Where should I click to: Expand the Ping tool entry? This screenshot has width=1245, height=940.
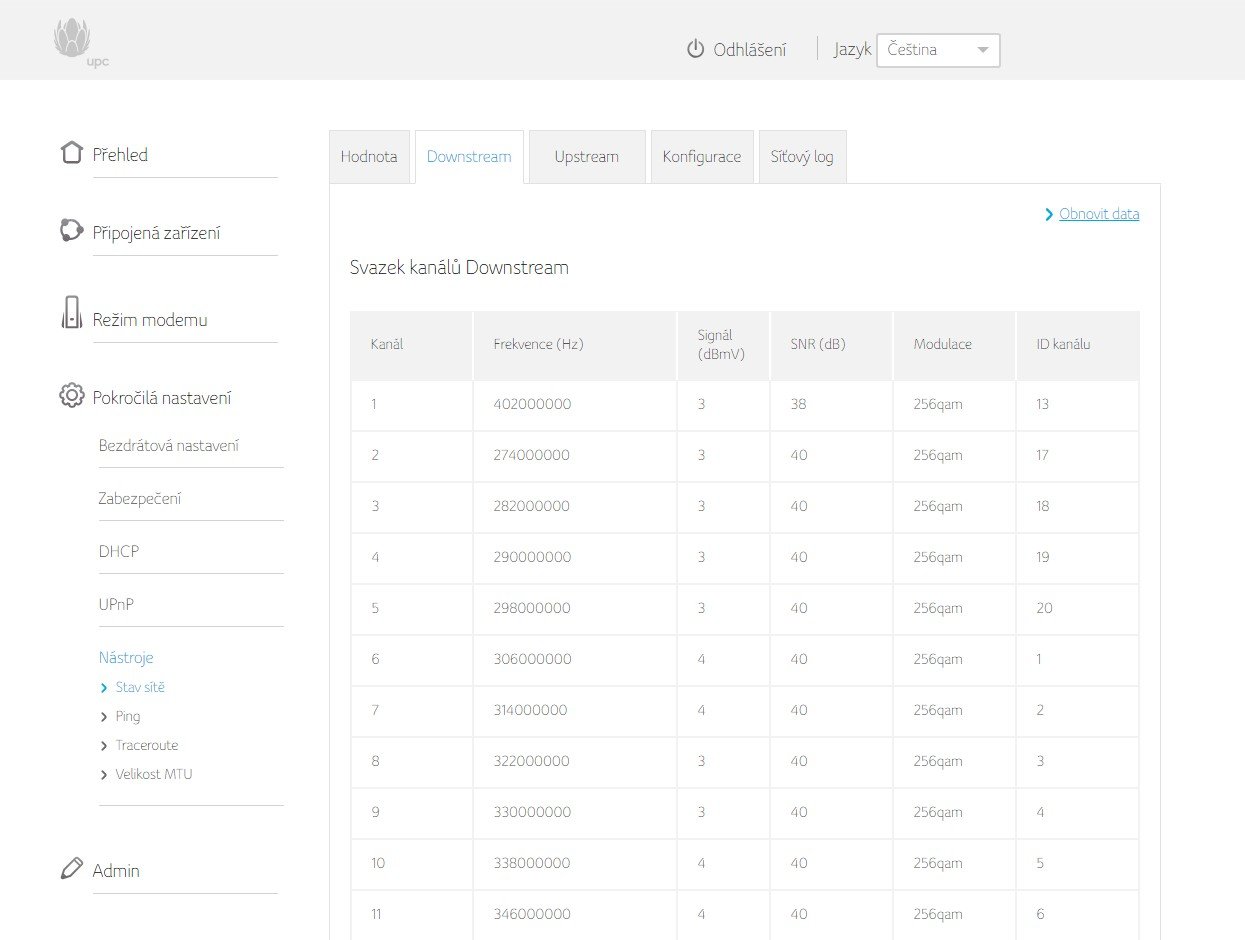tap(120, 716)
